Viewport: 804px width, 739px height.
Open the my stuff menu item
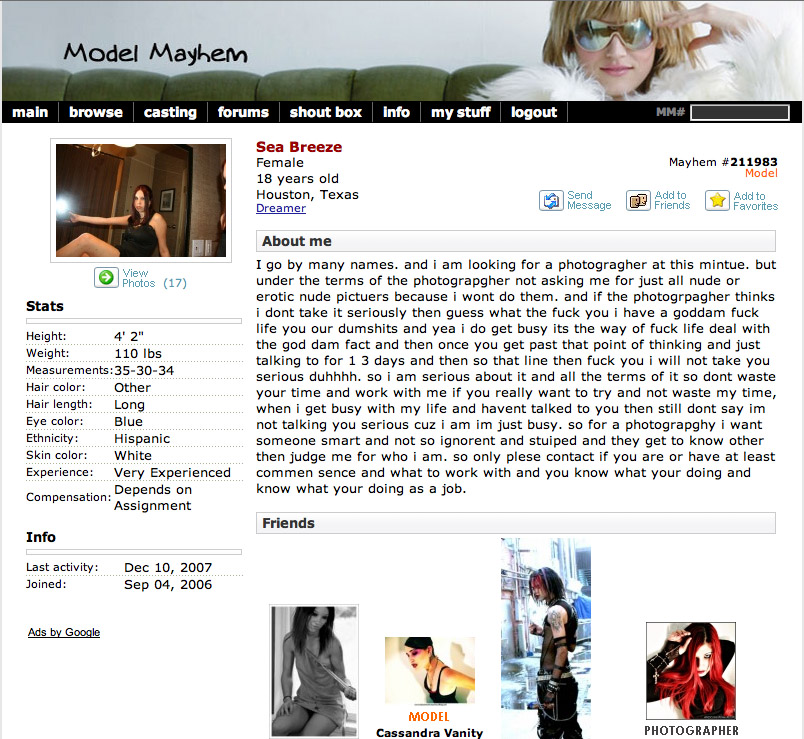(460, 112)
